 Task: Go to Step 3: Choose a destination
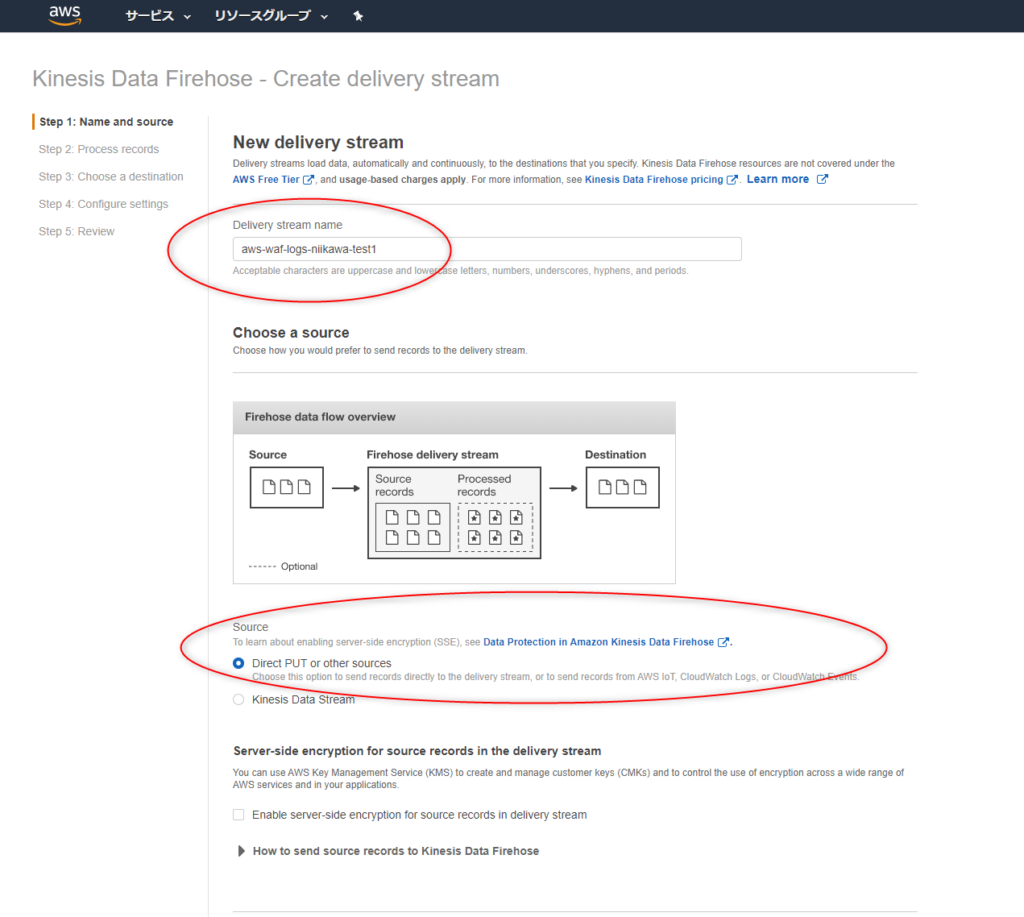[110, 177]
